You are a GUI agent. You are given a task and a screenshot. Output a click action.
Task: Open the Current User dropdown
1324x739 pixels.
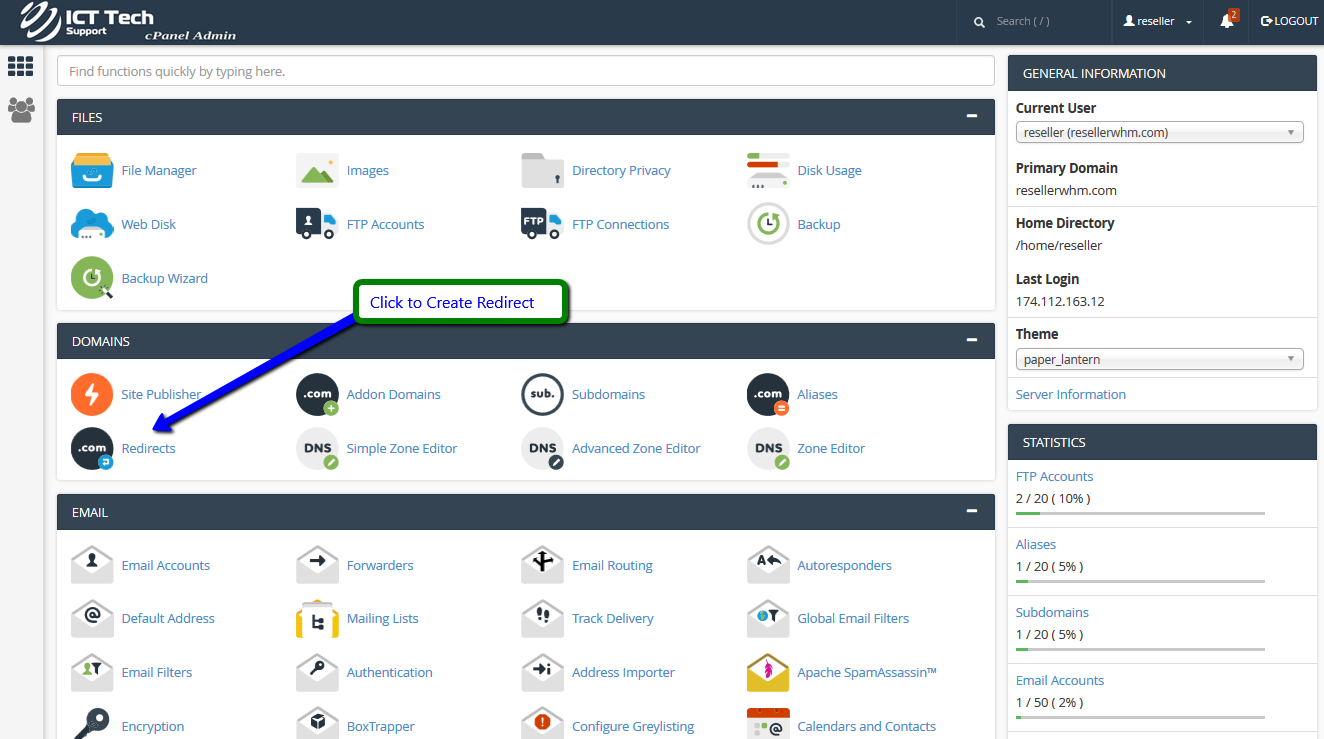coord(1159,132)
